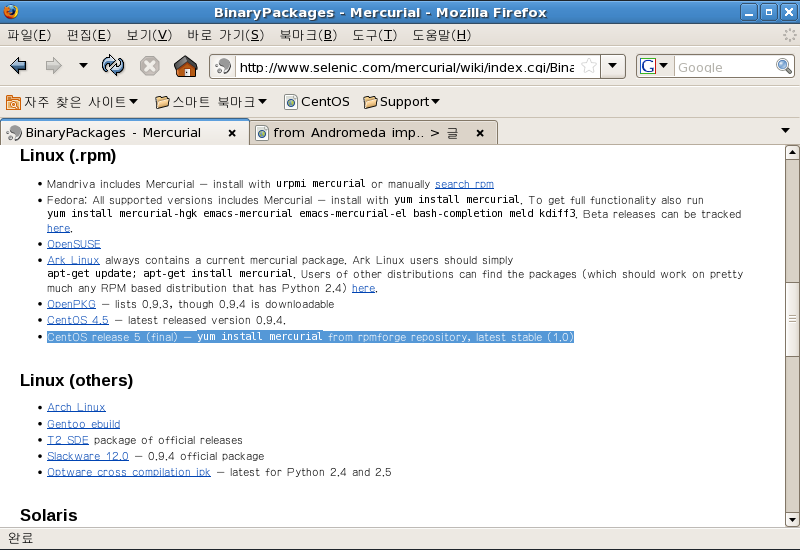Screen dimensions: 800x550
Task: Open the T2 SDE link
Action: coord(68,440)
